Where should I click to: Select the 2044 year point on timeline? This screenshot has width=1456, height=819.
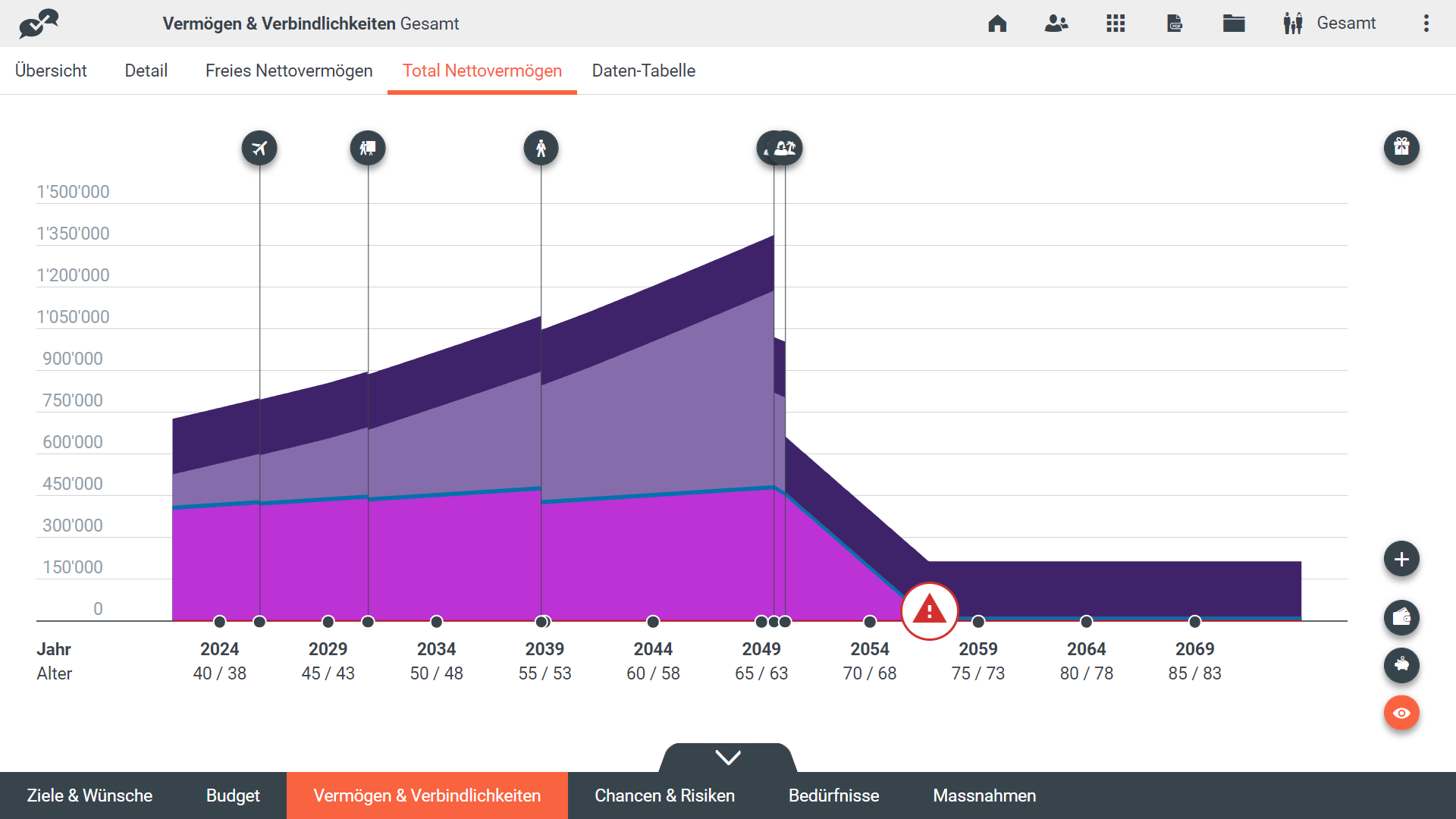point(653,622)
